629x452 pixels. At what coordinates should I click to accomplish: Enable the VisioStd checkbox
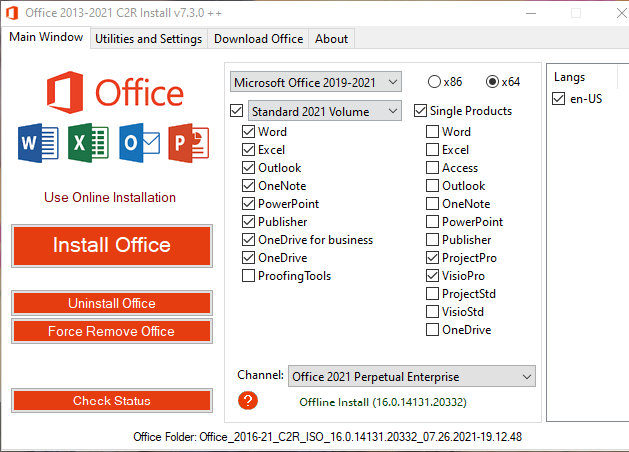(x=432, y=312)
